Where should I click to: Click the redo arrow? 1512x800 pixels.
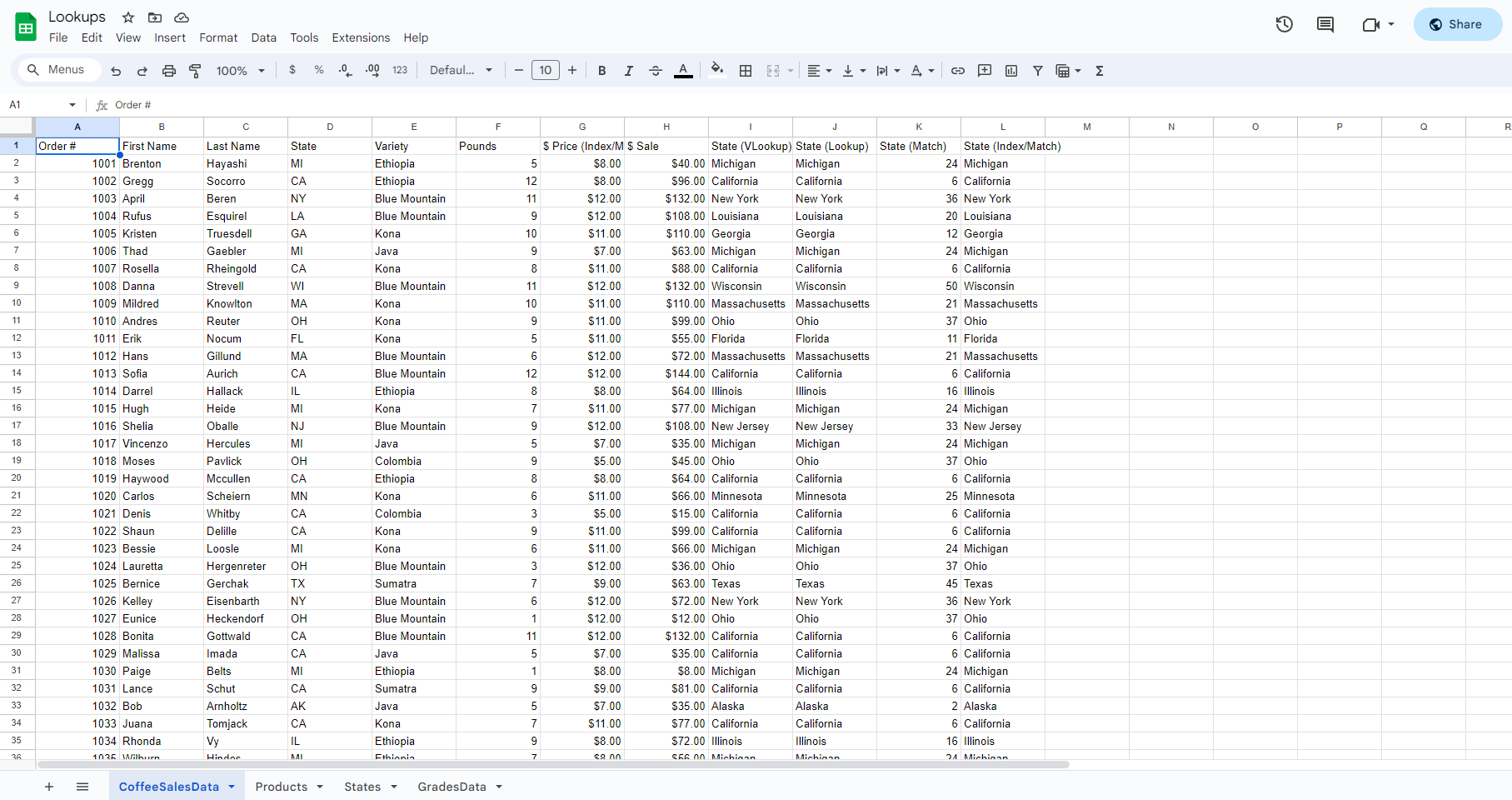pos(142,71)
